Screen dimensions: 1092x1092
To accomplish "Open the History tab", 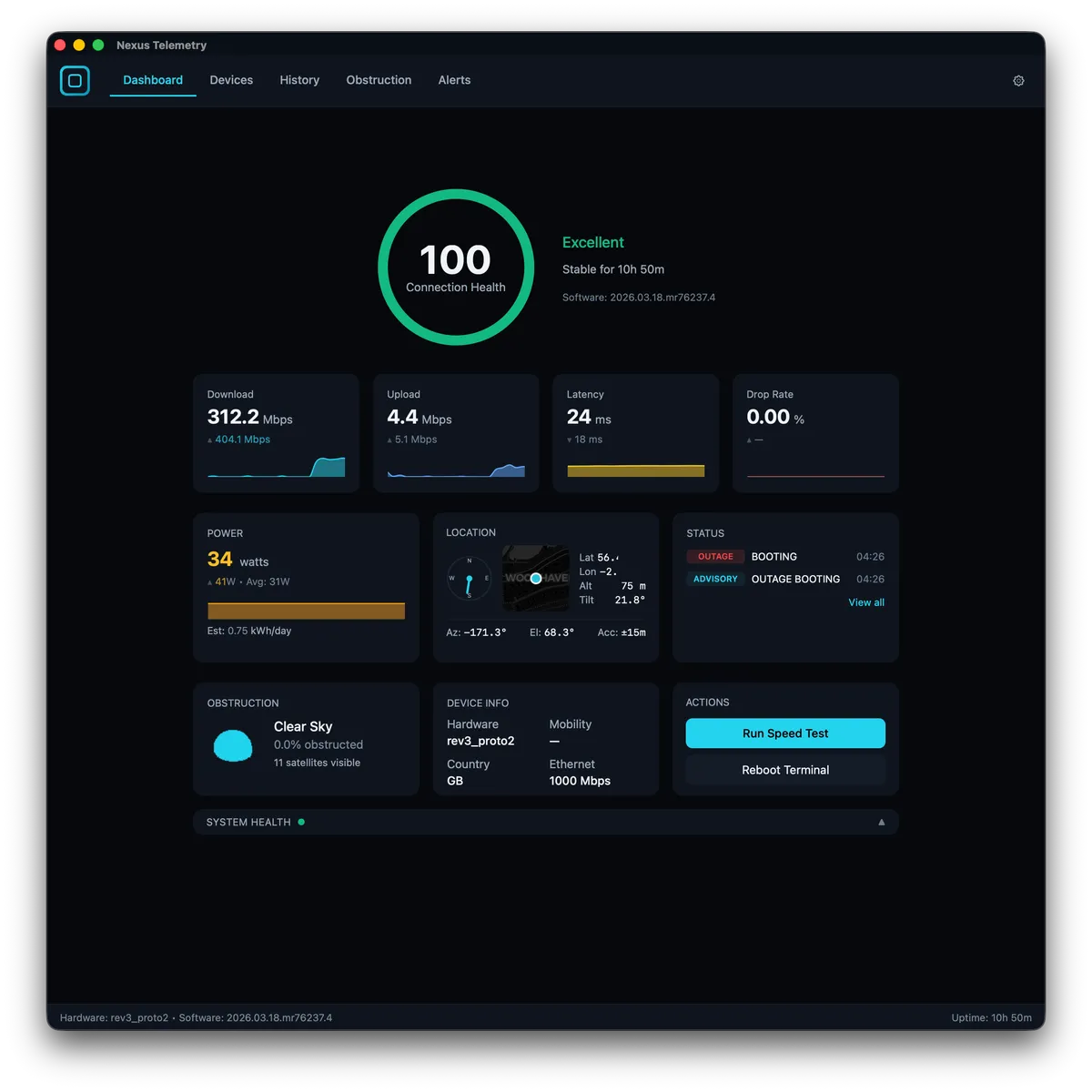I will point(299,80).
